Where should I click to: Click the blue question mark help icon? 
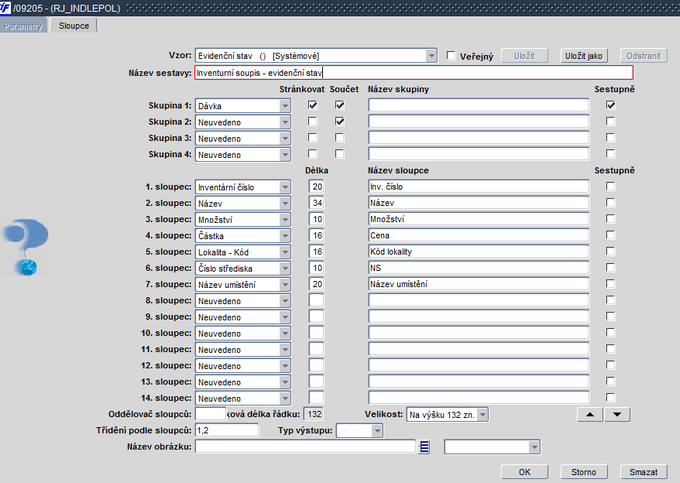coord(26,247)
